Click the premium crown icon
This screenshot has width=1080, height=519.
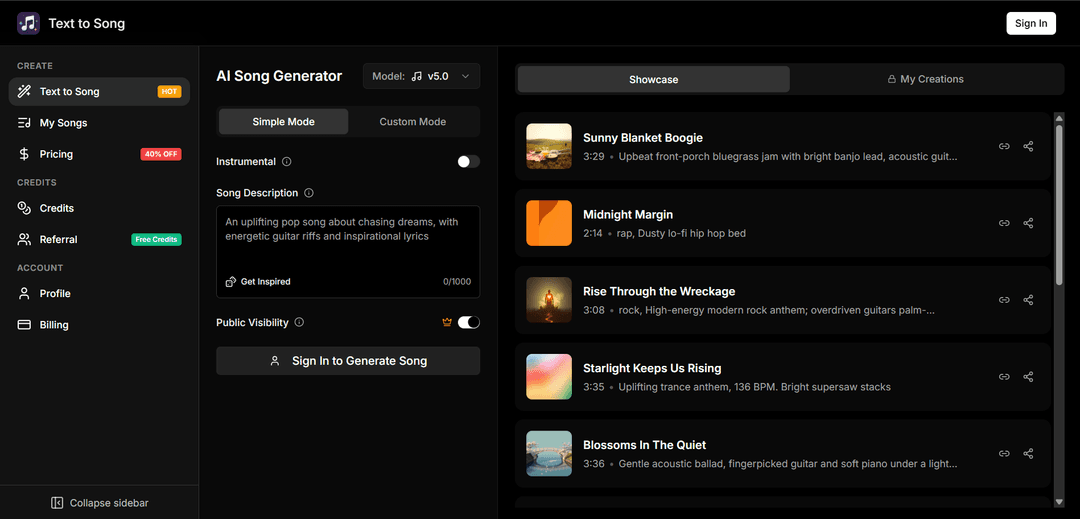tap(447, 322)
